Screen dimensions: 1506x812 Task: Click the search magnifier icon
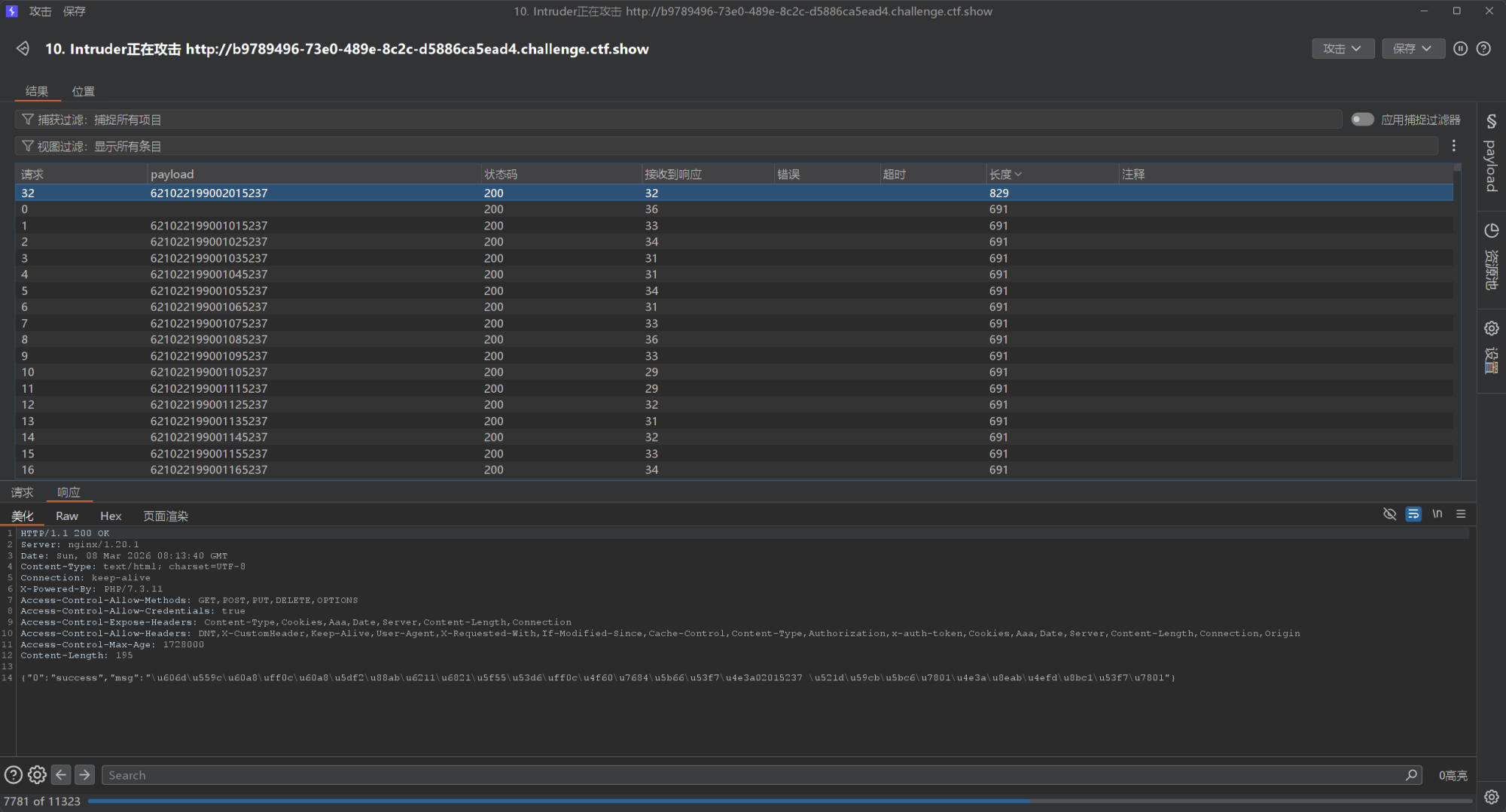tap(1411, 774)
